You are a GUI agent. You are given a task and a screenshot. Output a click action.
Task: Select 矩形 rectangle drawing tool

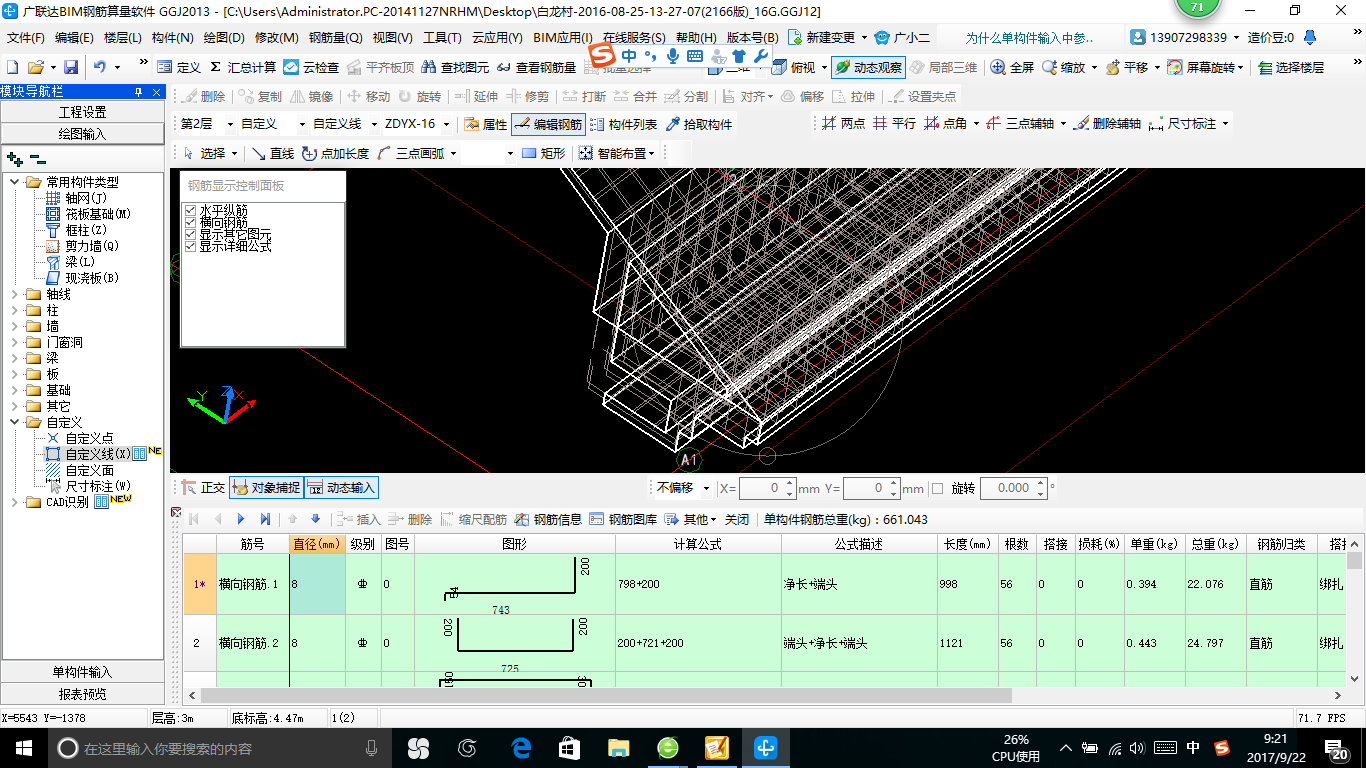[544, 153]
